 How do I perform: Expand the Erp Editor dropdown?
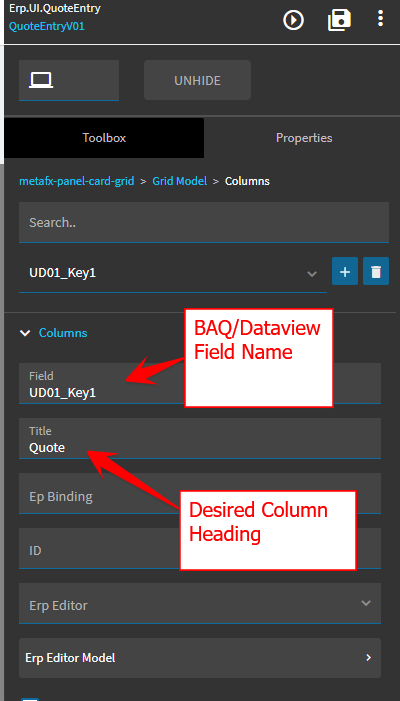click(x=200, y=603)
